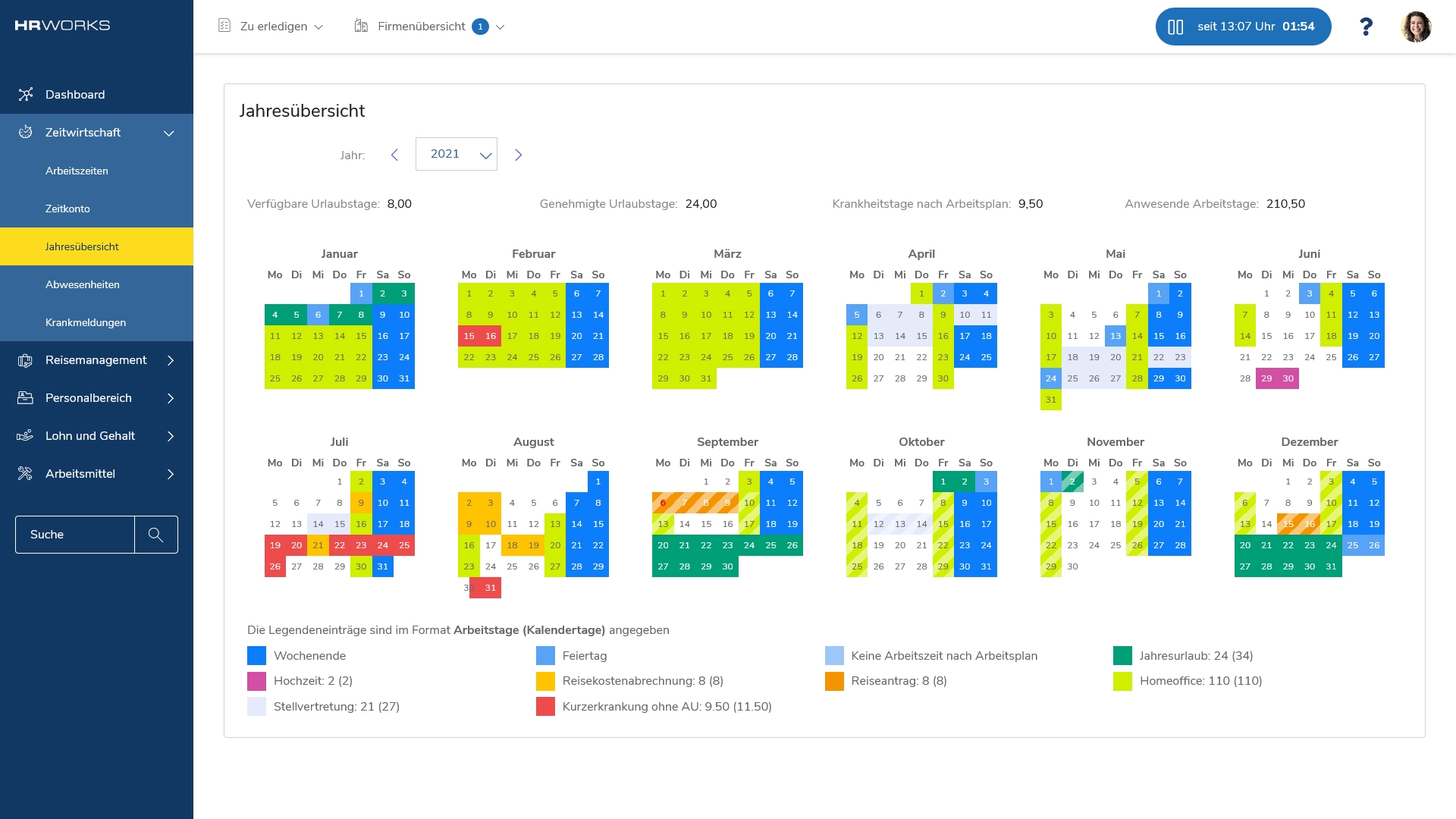Screen dimensions: 1456x819
Task: Click the Jahresurlaub green legend swatch
Action: [x=1122, y=655]
